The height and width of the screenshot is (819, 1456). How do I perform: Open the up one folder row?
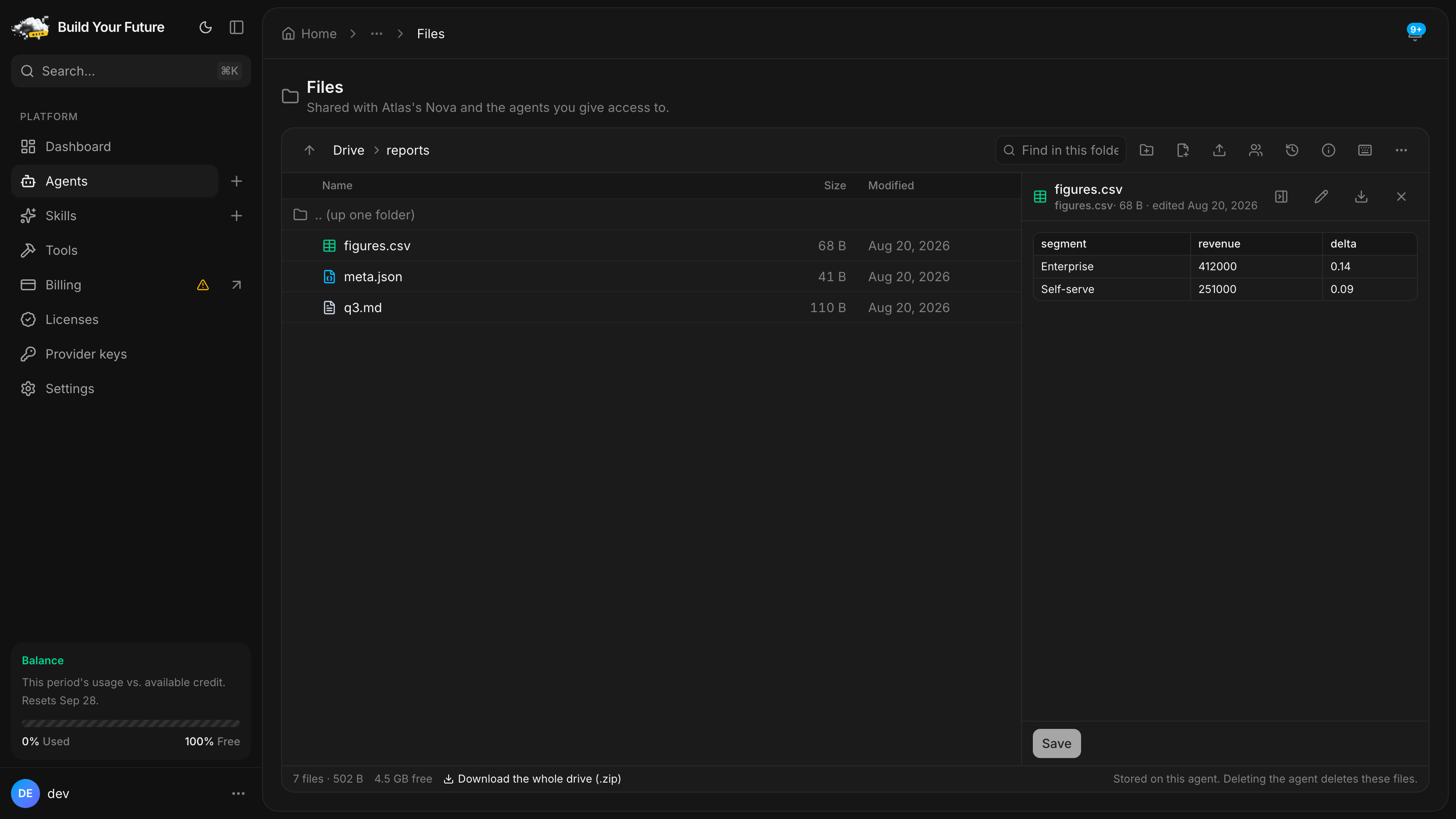(651, 215)
